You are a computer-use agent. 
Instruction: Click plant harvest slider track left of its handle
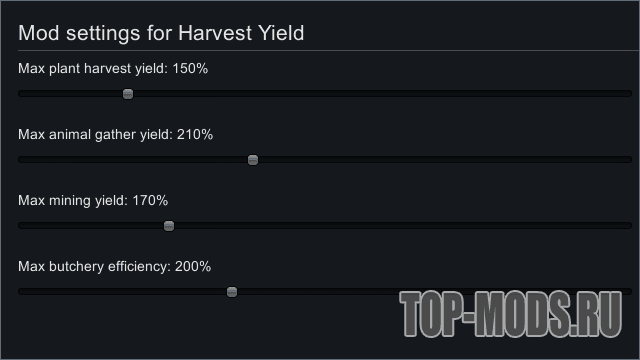(70, 94)
